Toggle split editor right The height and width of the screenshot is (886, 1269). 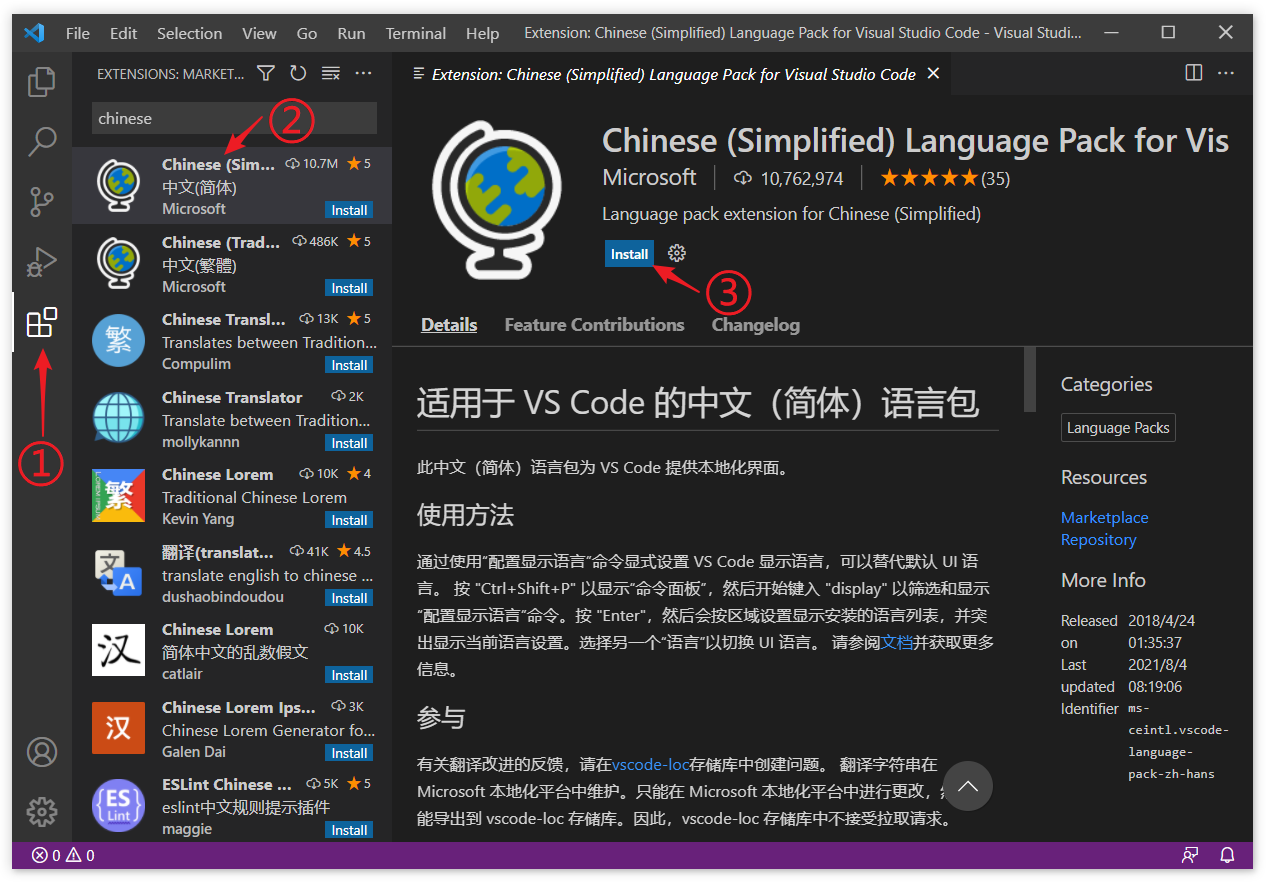pyautogui.click(x=1193, y=73)
